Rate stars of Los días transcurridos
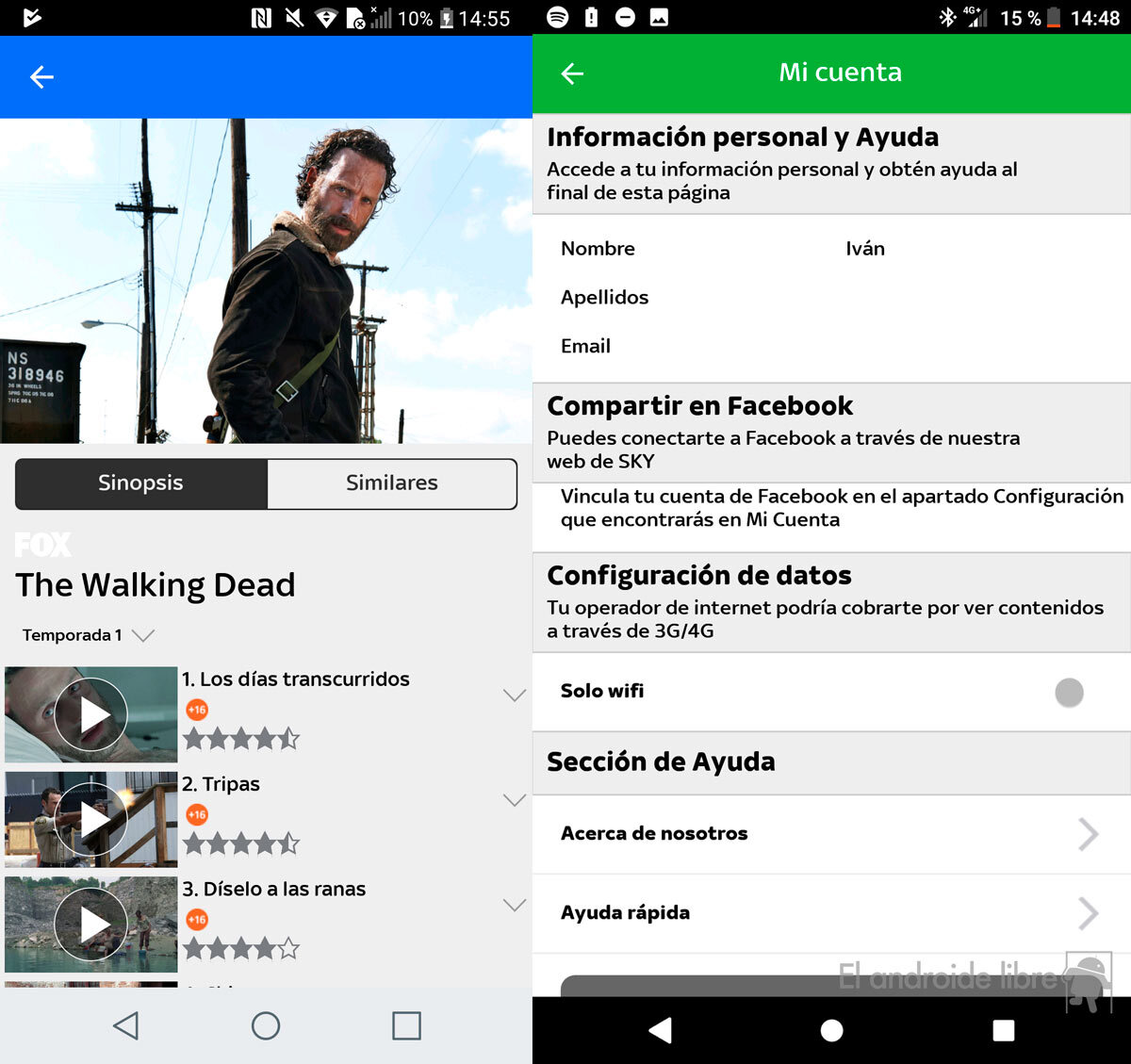1131x1064 pixels. point(241,739)
